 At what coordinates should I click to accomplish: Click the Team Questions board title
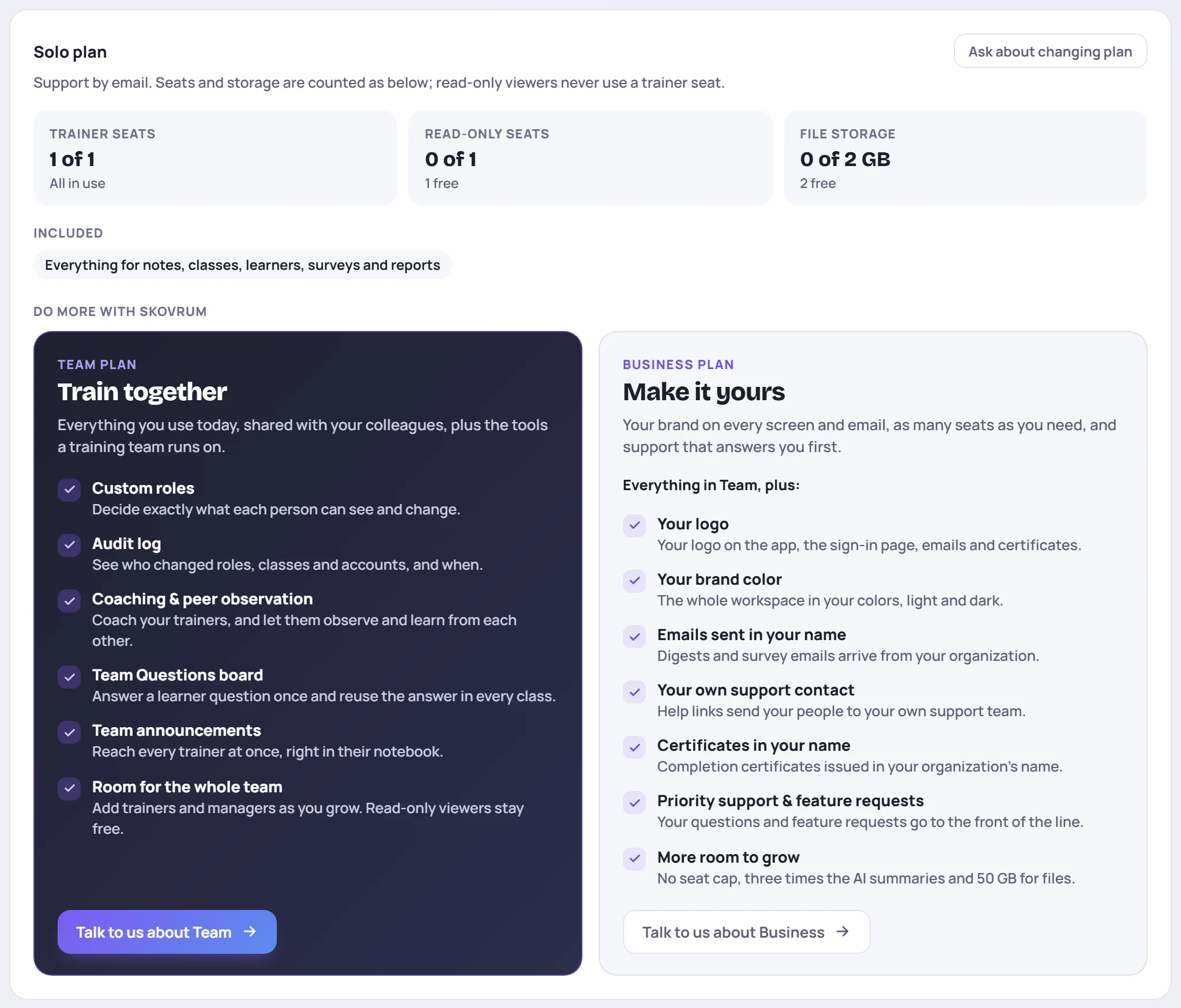178,675
